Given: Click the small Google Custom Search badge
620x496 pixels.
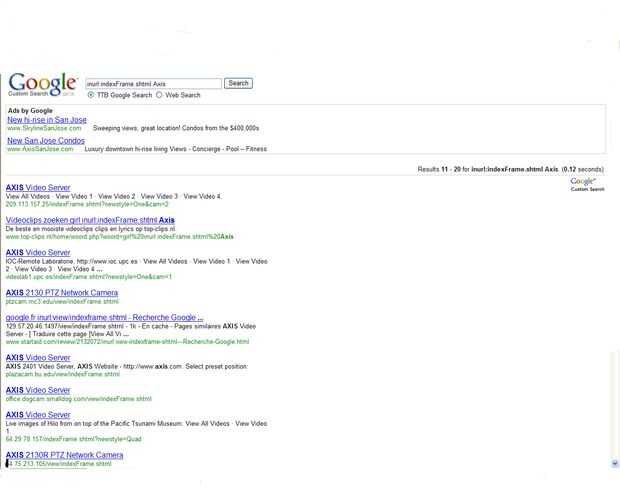Looking at the screenshot, I should click(x=587, y=184).
